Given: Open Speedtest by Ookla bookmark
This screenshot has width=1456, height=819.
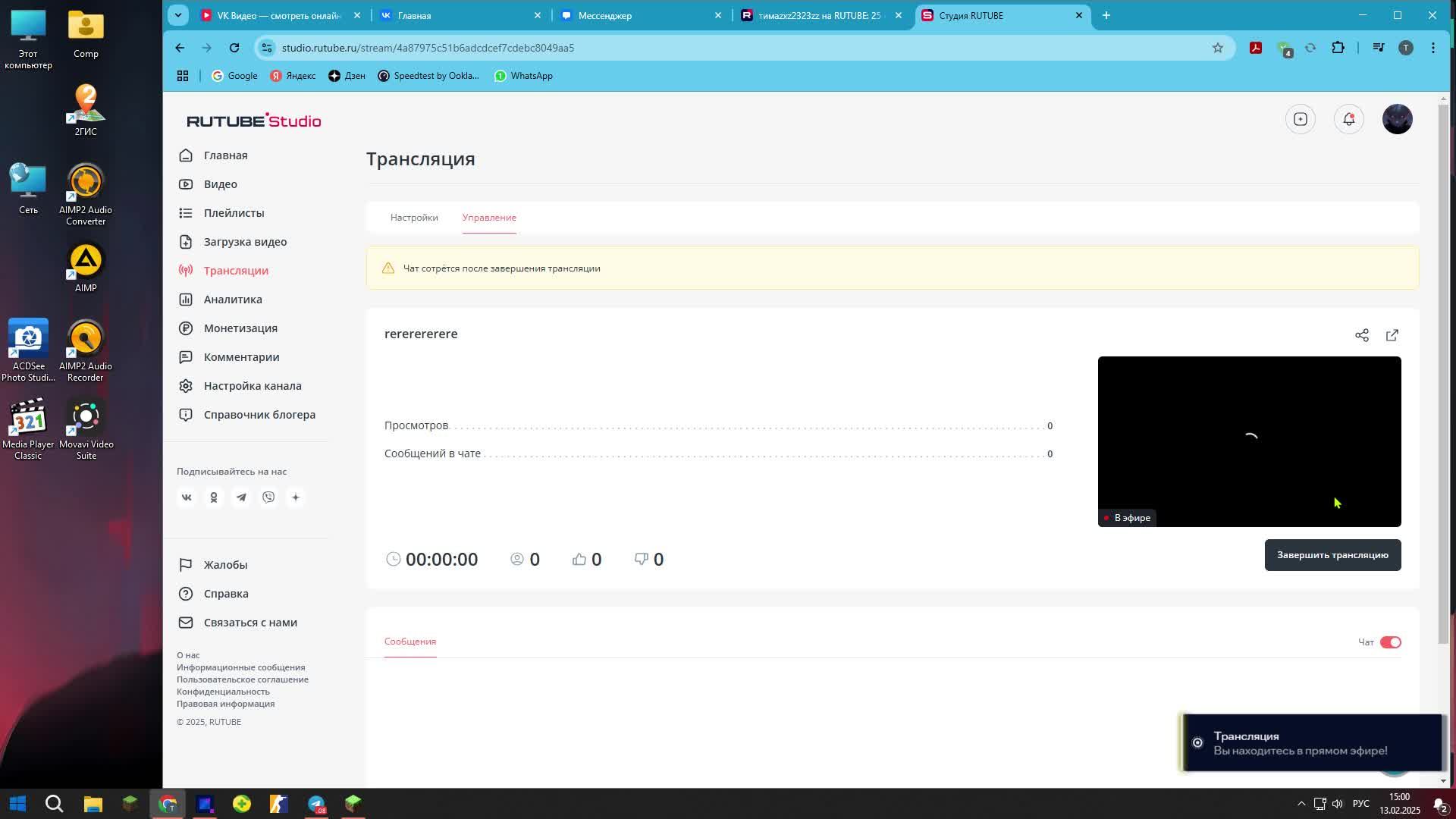Looking at the screenshot, I should tap(428, 76).
